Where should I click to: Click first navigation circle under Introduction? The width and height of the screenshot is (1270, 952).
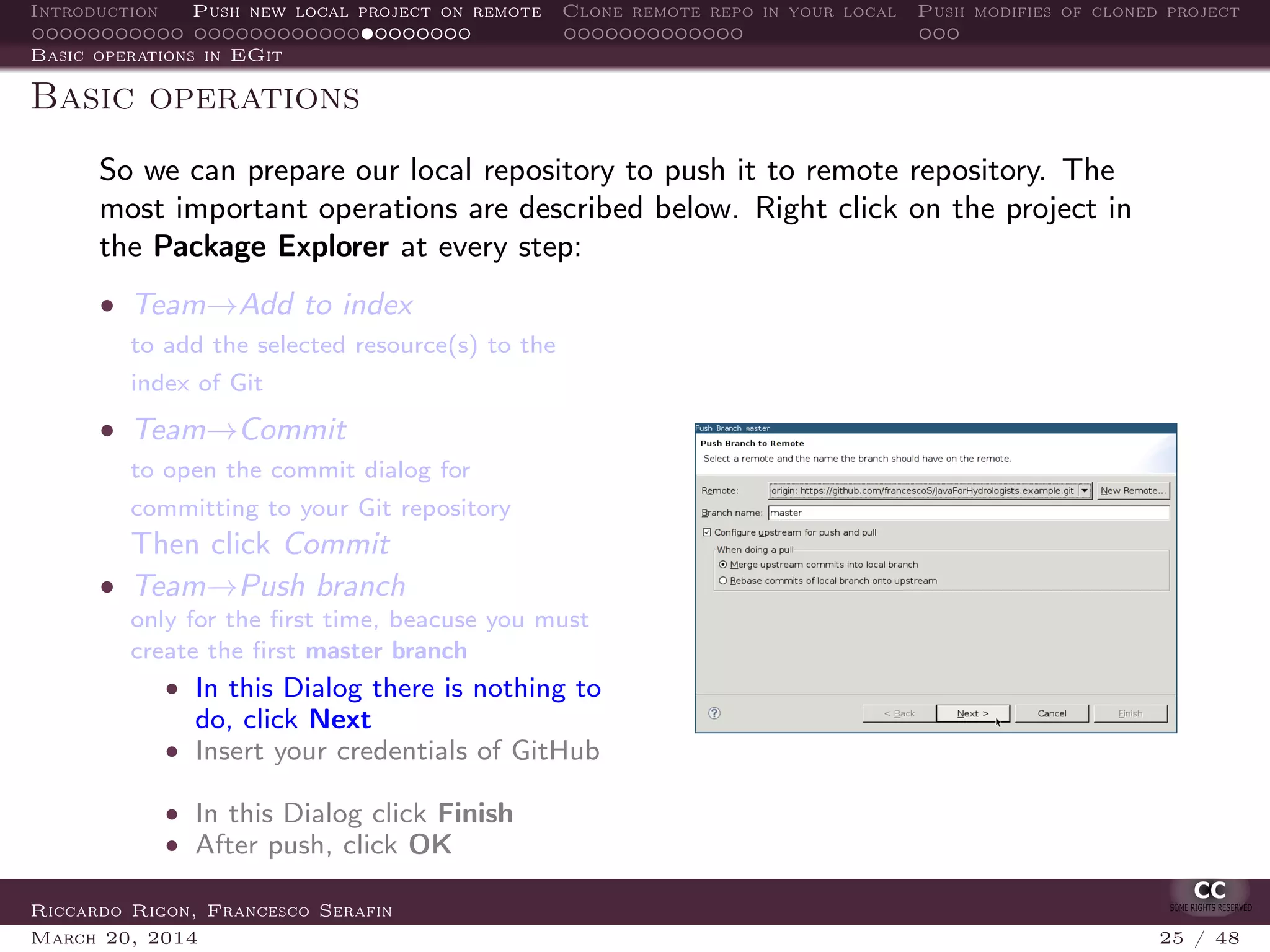(x=38, y=34)
